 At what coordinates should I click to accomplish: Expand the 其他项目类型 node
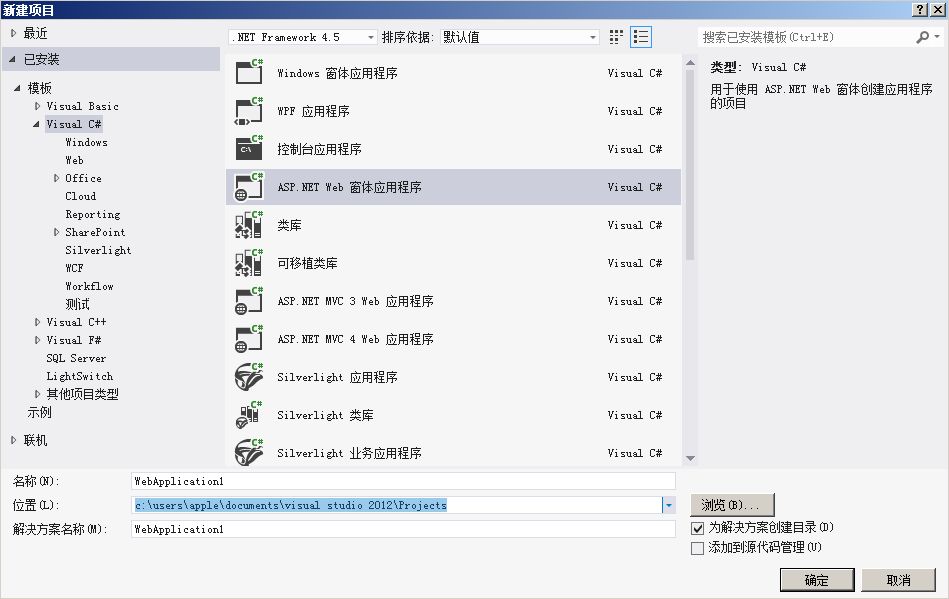pos(38,394)
